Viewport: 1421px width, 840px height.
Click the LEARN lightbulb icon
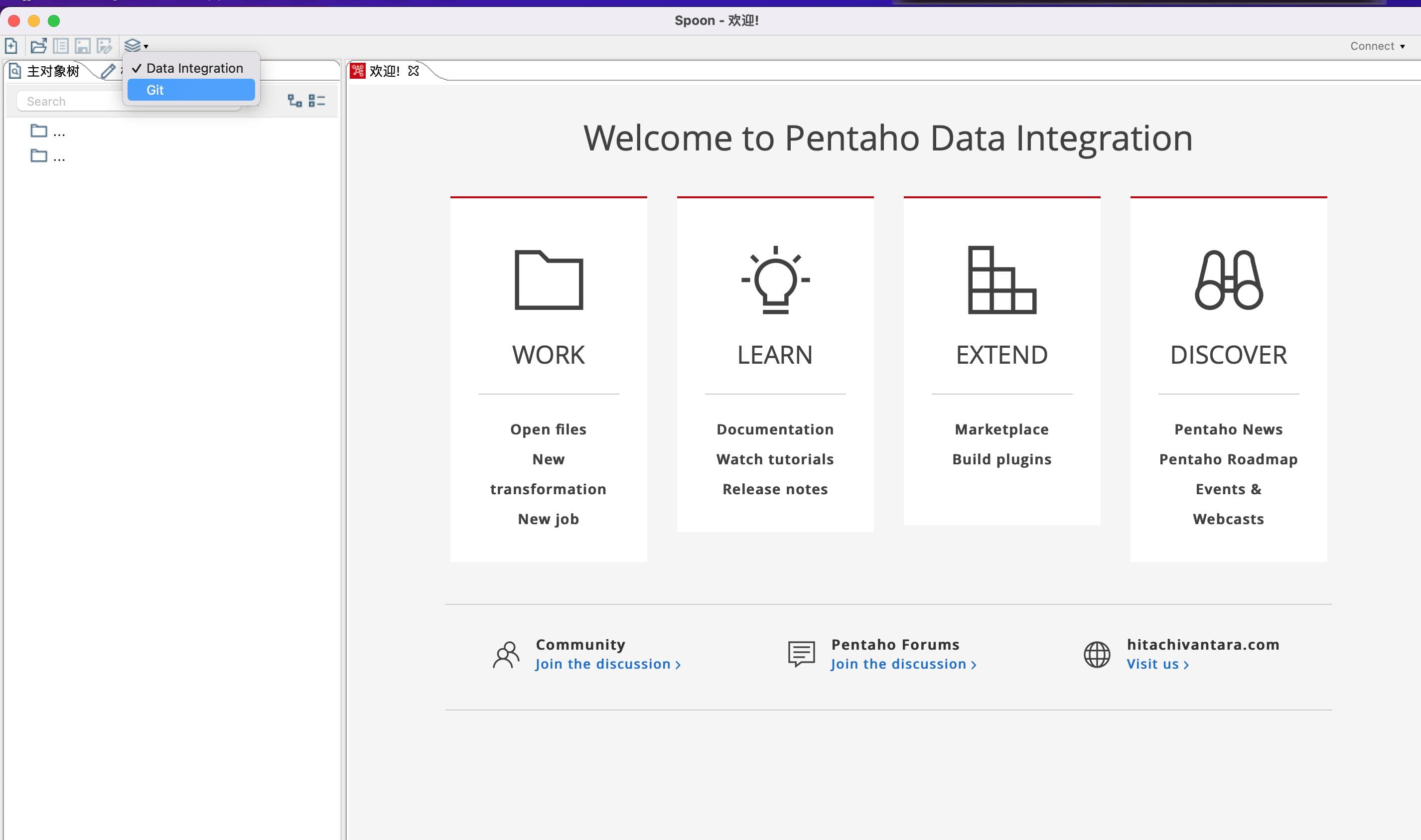(775, 280)
